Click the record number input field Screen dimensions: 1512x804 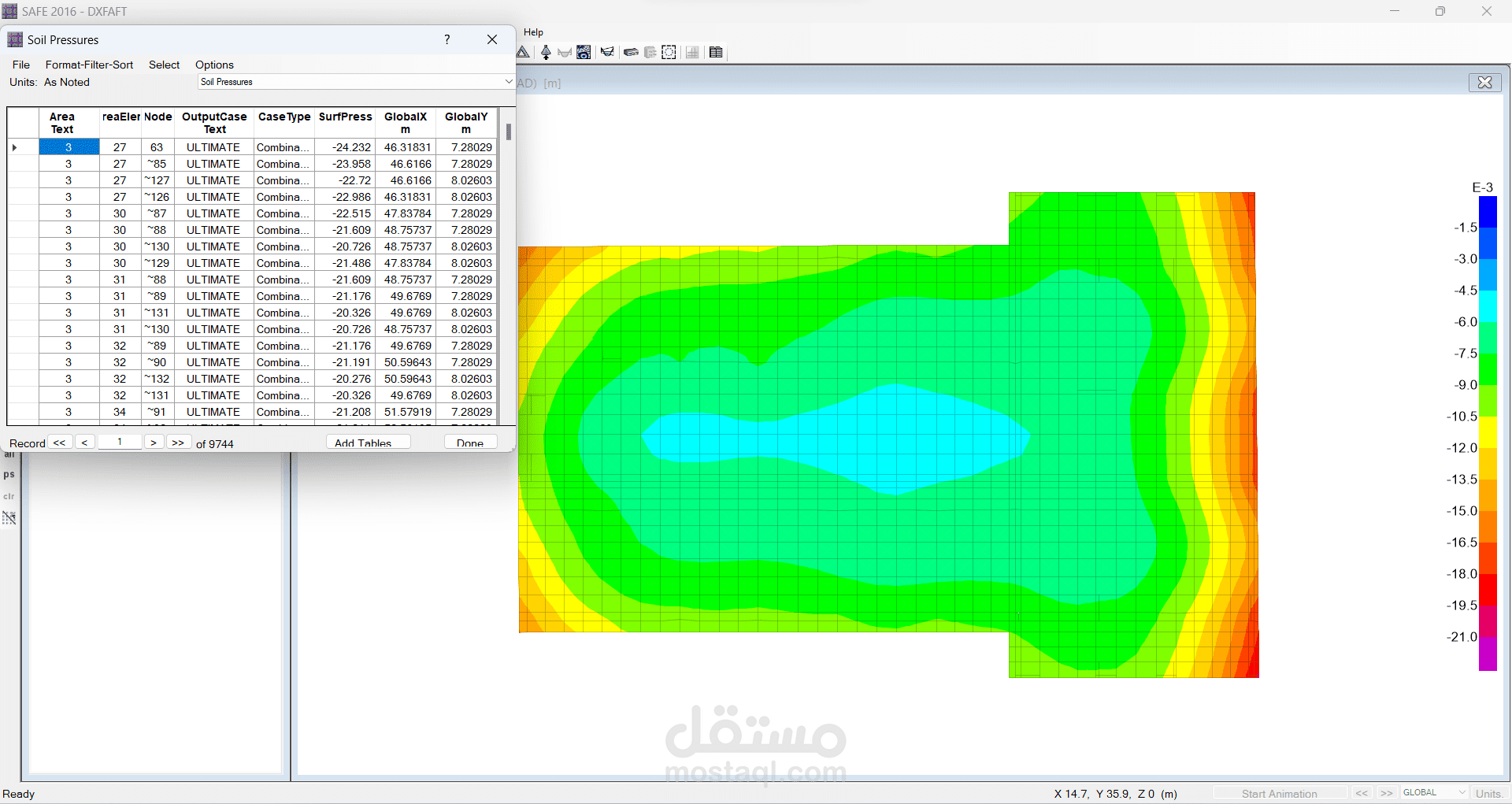point(120,442)
